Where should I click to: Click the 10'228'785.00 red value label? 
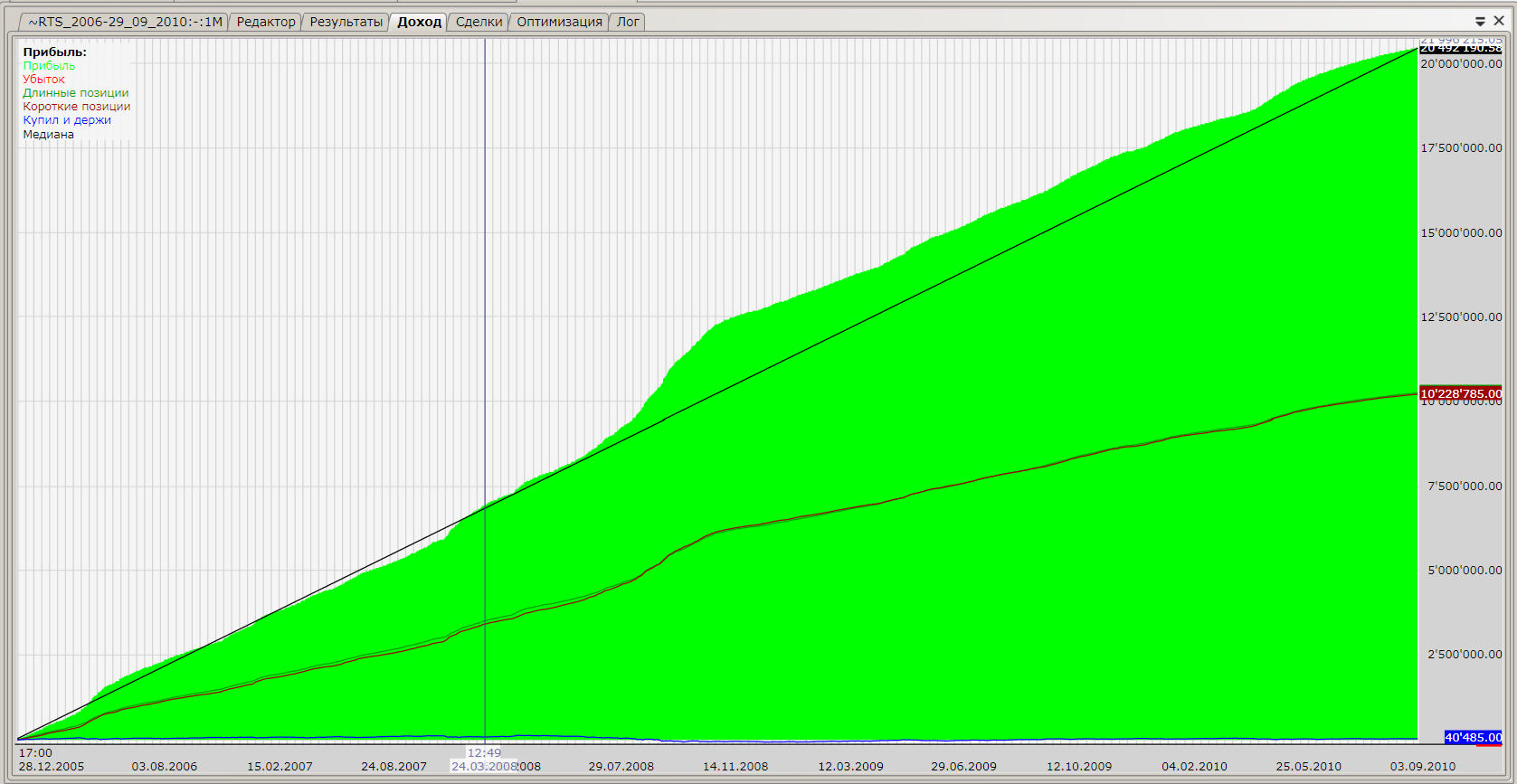(1461, 393)
